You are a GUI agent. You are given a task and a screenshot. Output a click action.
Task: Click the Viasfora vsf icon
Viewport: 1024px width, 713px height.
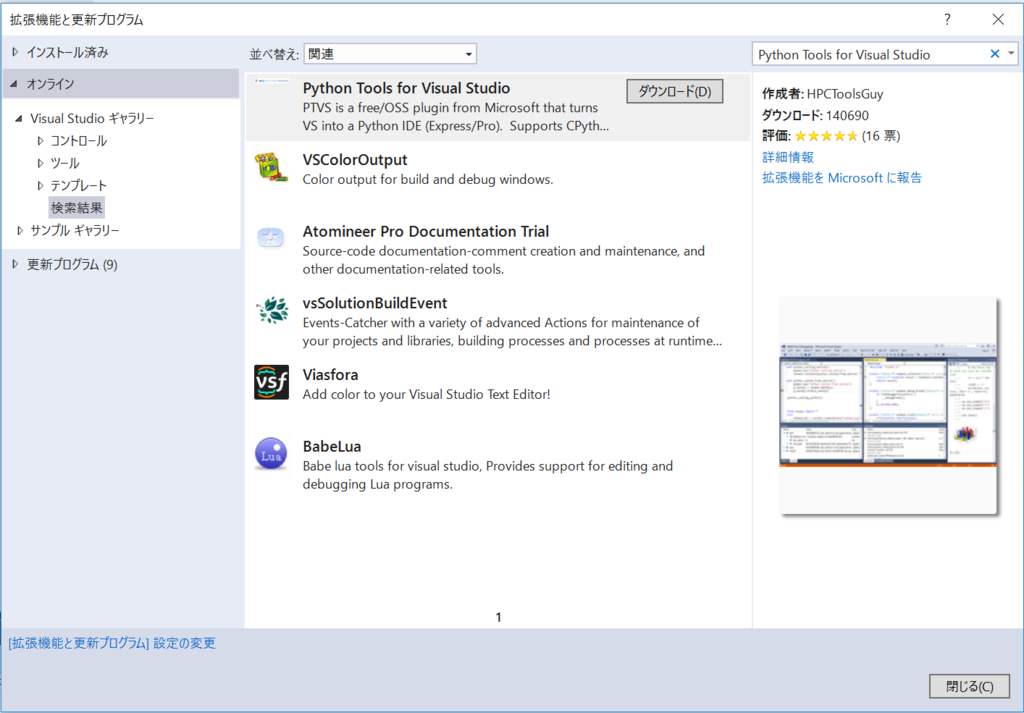tap(271, 382)
